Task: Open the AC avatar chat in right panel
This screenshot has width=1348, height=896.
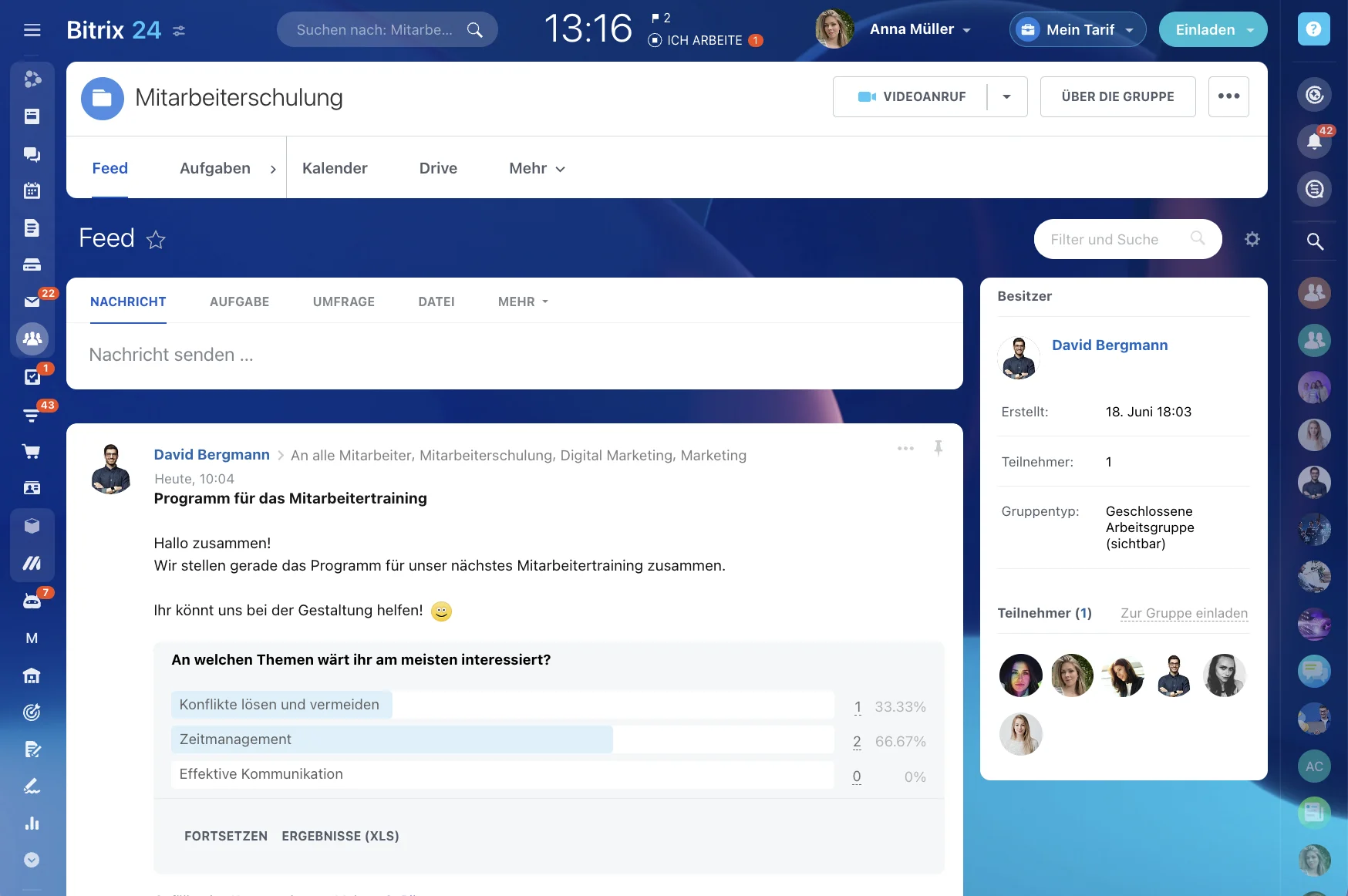Action: [x=1314, y=766]
